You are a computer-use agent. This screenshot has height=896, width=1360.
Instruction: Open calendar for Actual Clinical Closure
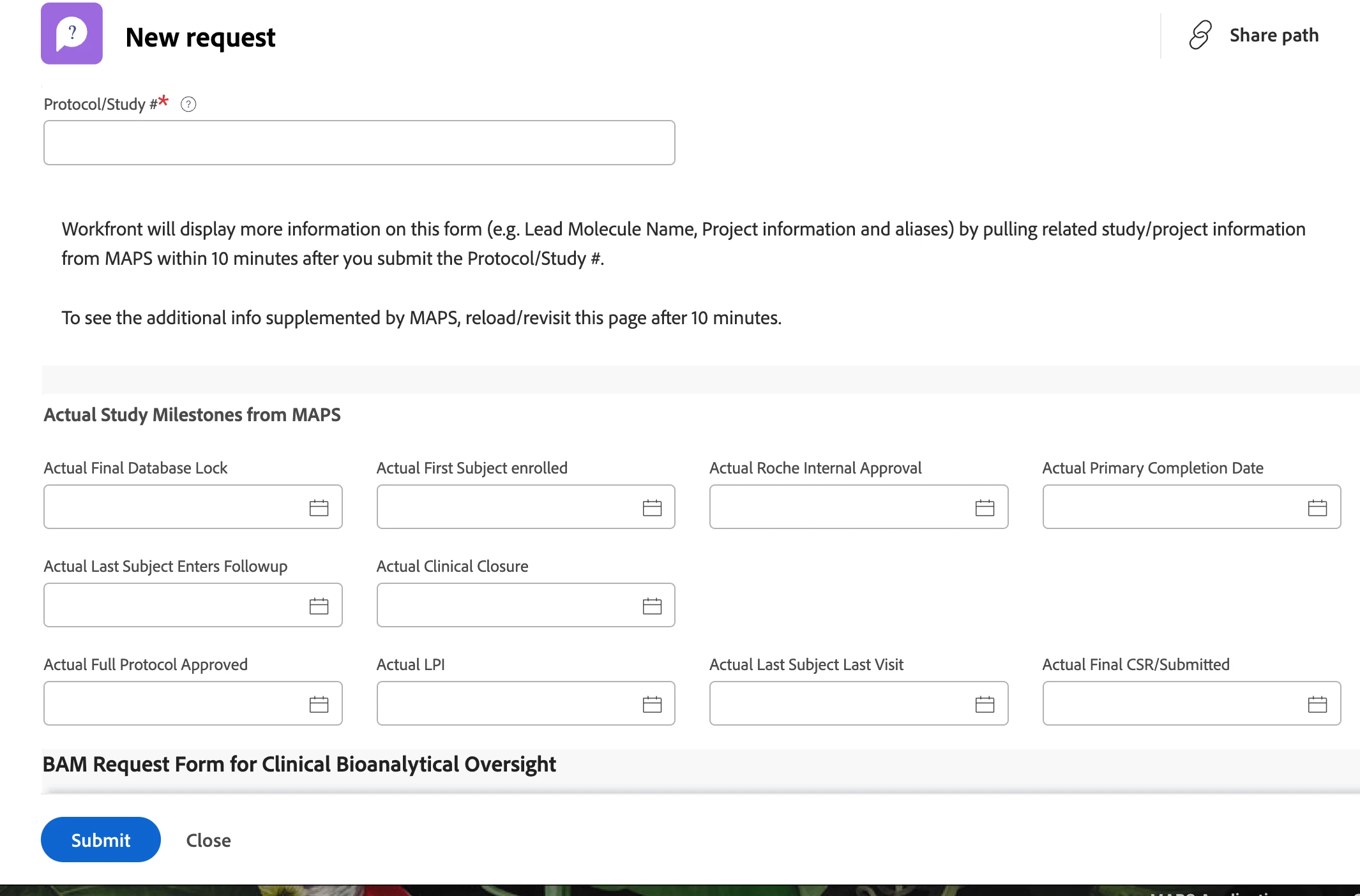coord(652,606)
